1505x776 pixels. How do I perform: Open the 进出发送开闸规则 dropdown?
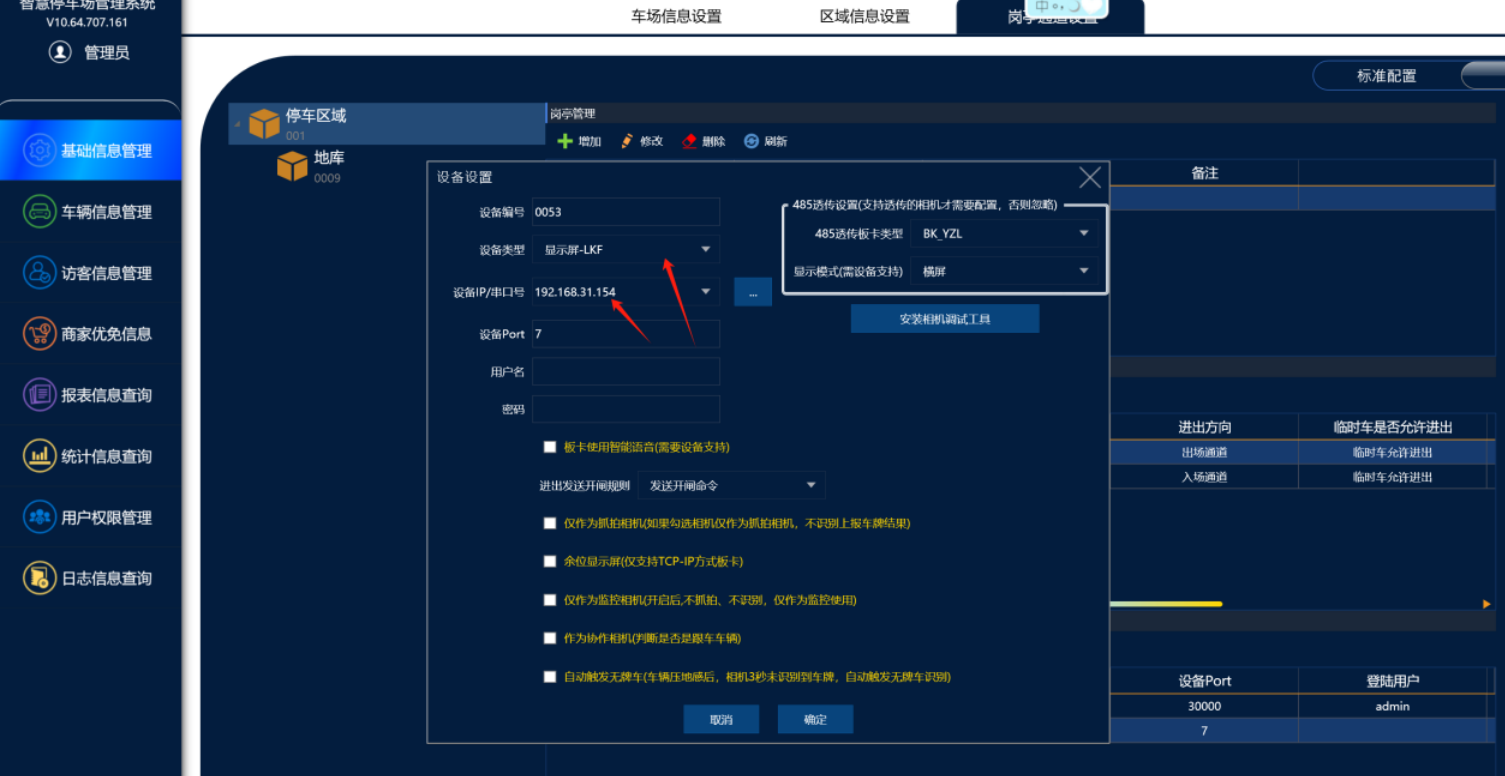(731, 486)
